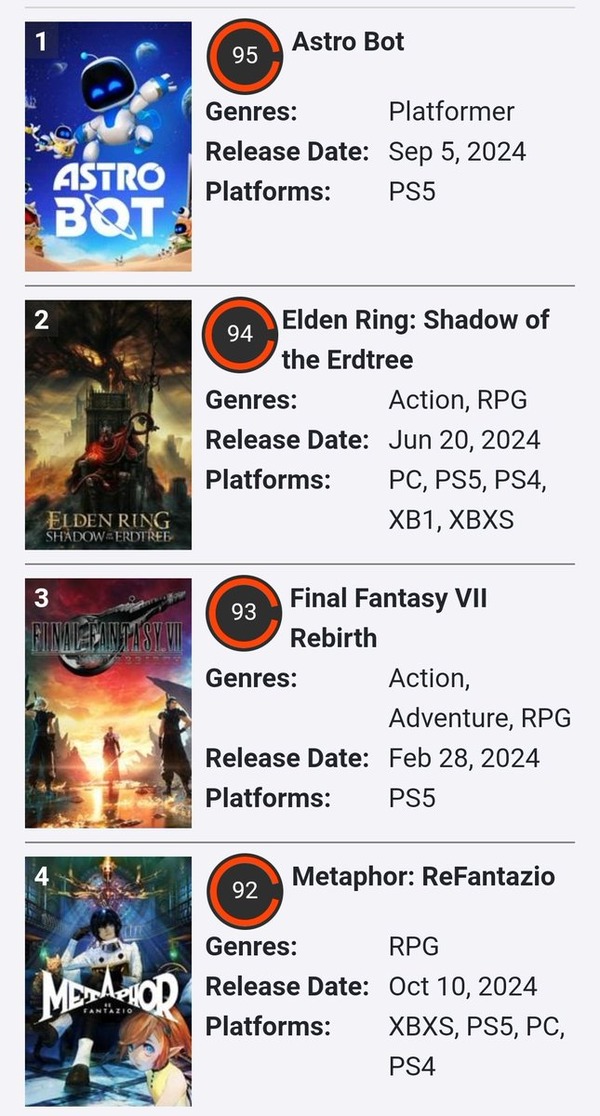This screenshot has width=600, height=1116.
Task: Click the rank 3 badge on Final Fantasy cover
Action: click(41, 598)
